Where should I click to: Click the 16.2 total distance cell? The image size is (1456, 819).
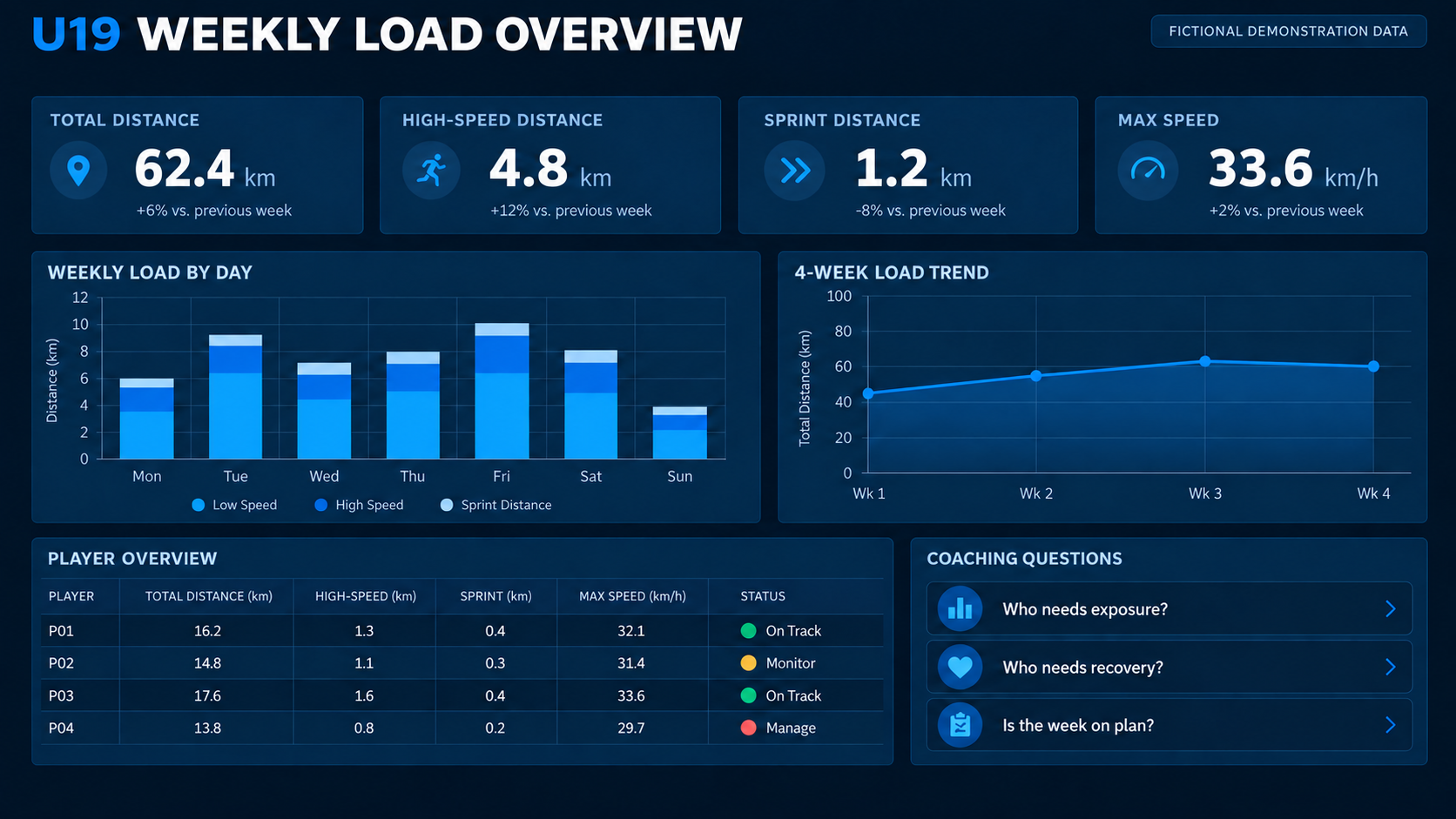207,630
